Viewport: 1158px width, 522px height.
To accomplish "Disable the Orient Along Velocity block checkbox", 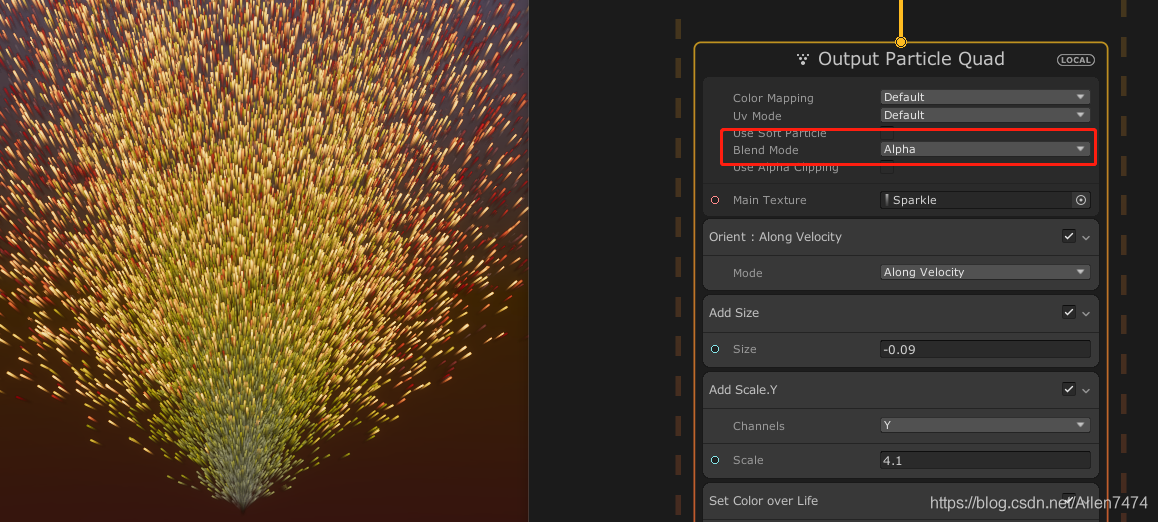I will coord(1069,237).
